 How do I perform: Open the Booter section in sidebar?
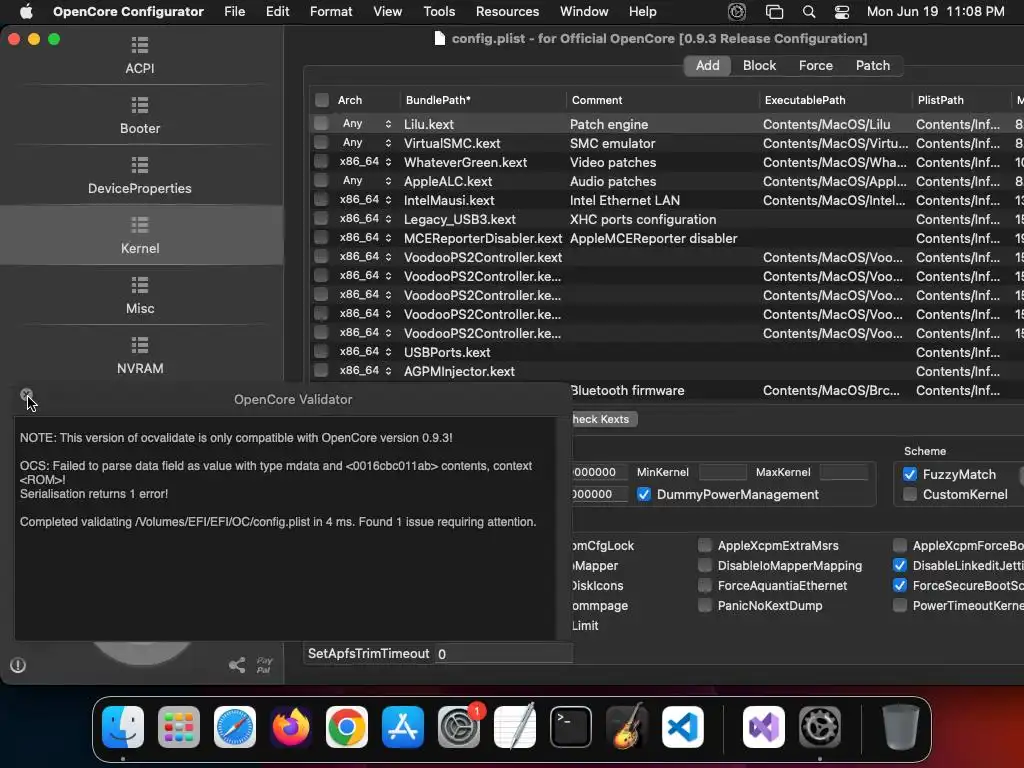140,115
